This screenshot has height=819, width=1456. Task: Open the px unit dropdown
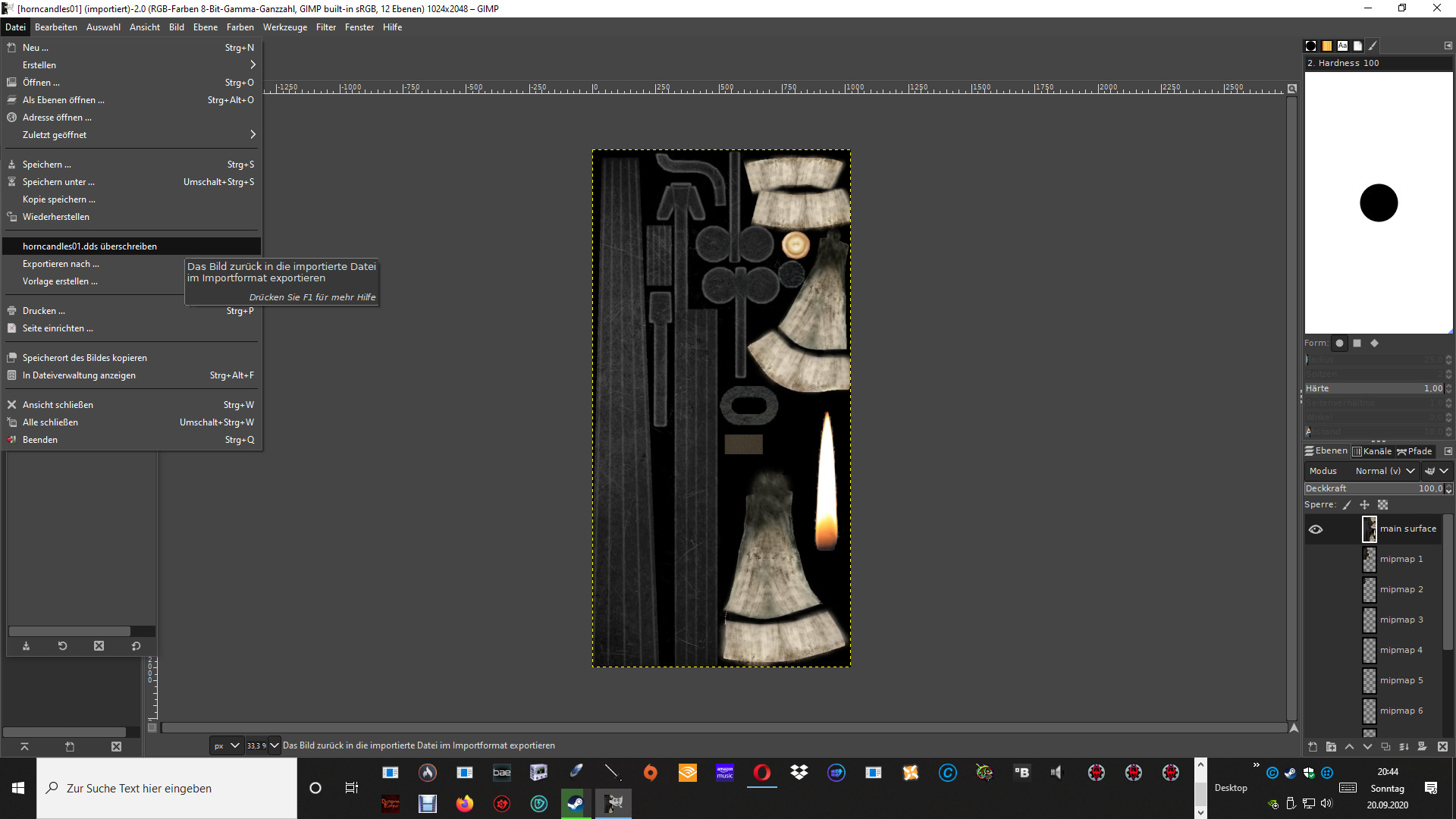[x=226, y=746]
